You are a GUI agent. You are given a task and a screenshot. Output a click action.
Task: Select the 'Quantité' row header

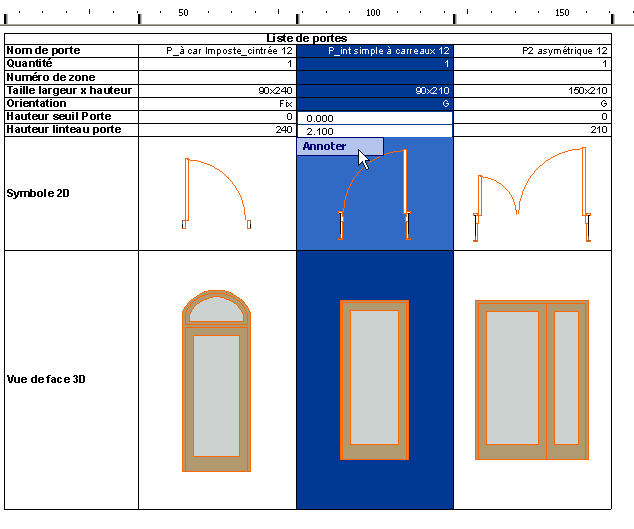tap(72, 63)
